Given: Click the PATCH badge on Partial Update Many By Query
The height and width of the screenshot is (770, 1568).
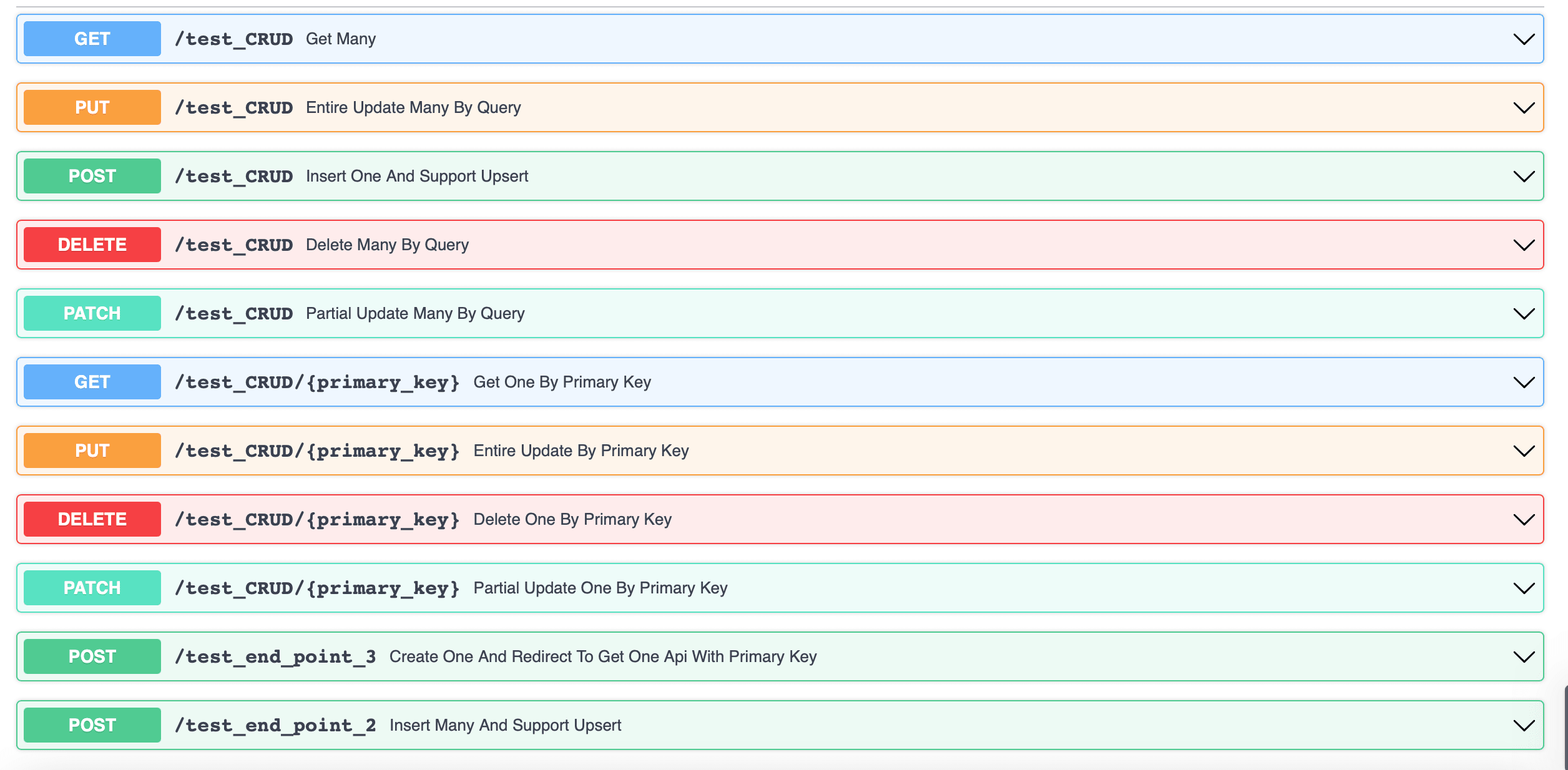Looking at the screenshot, I should point(92,313).
